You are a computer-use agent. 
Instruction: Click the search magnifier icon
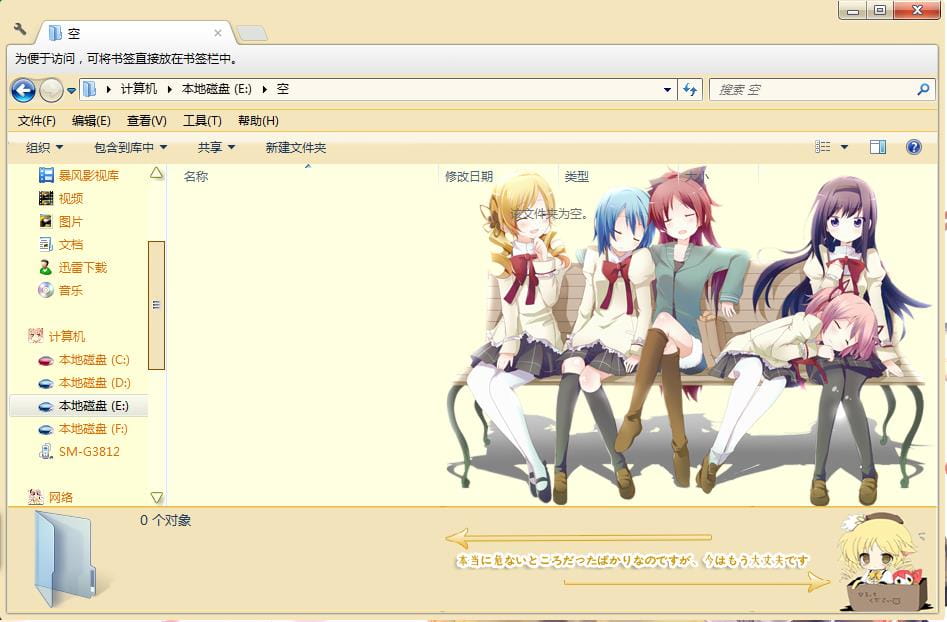pyautogui.click(x=923, y=90)
